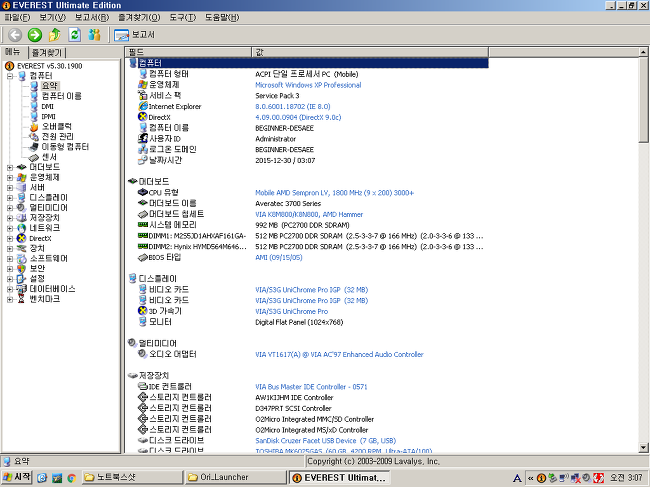Screen dimensions: 650x487
Task: Open VIA K8M800/K8N800, AMD Hammer link
Action: coord(309,214)
